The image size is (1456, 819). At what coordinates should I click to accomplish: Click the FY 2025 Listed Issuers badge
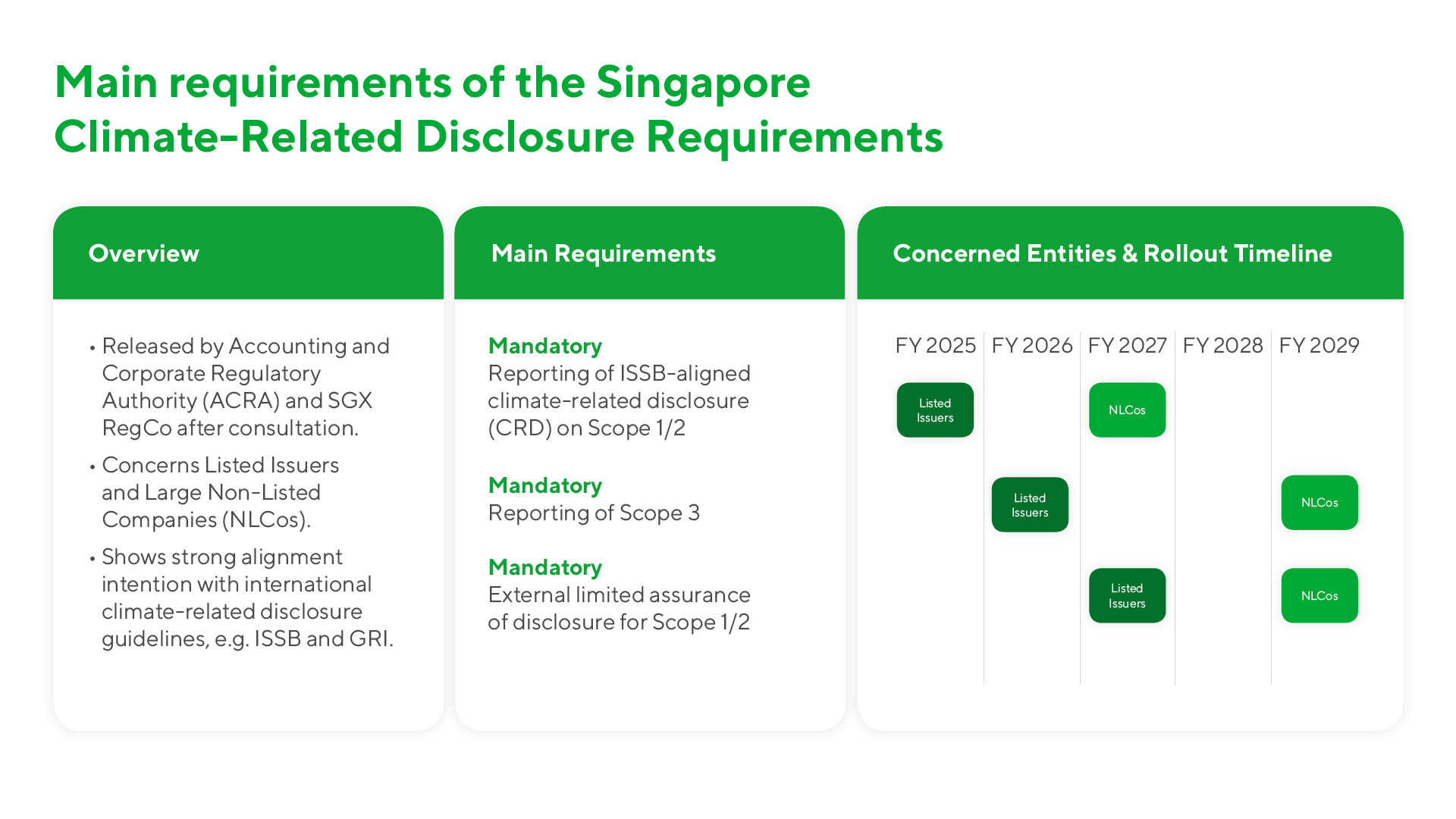(x=935, y=410)
